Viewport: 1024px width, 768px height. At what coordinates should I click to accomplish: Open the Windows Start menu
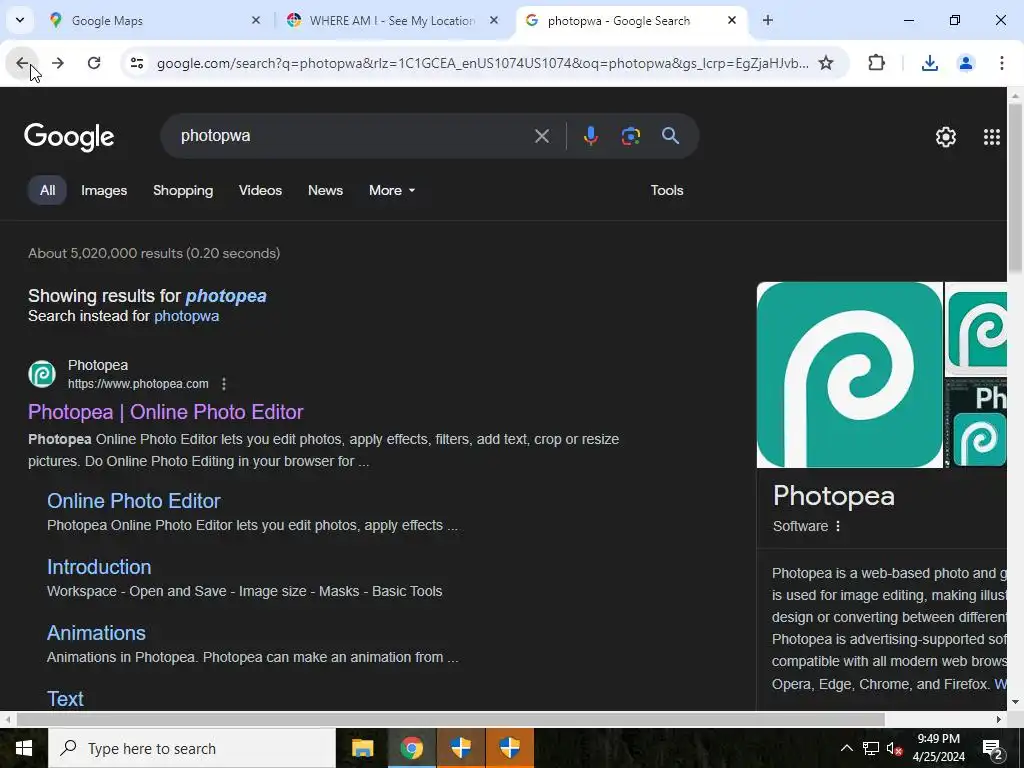24,748
